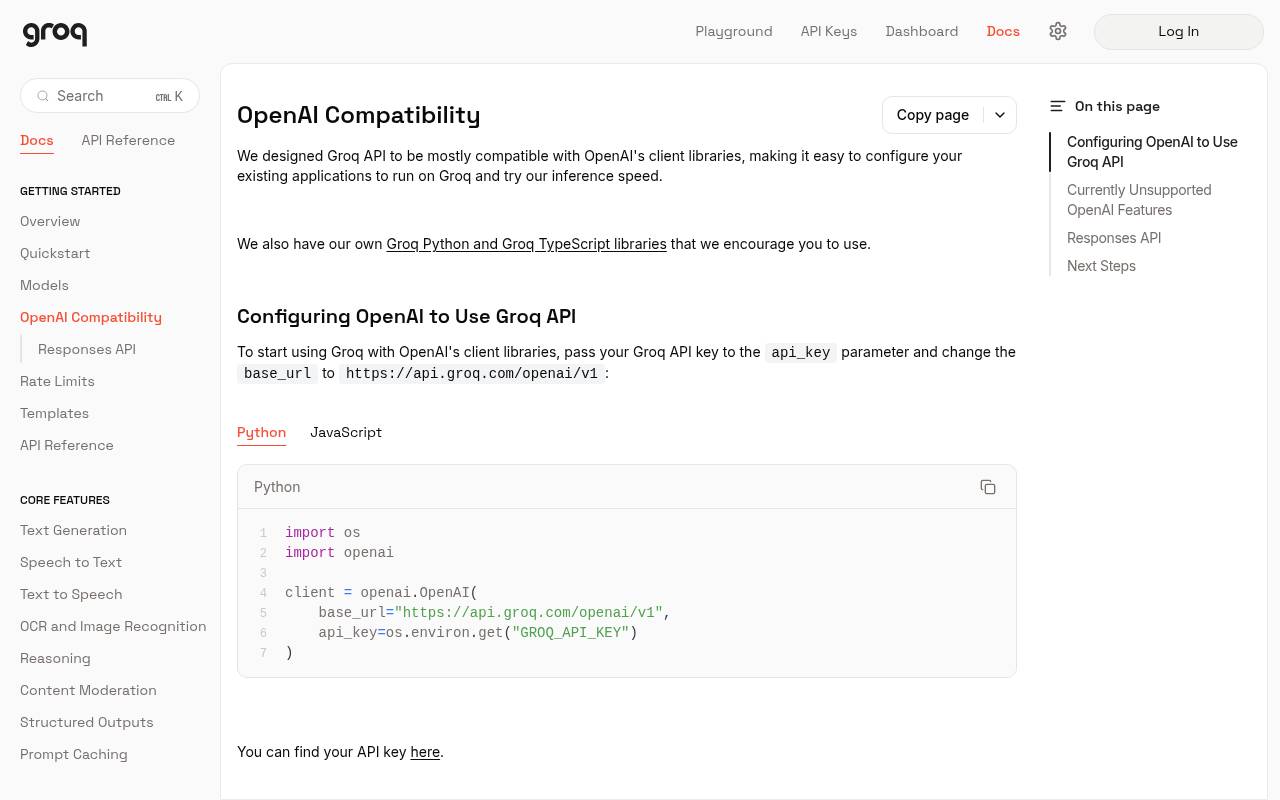Open the Content Moderation docs page

pos(88,690)
